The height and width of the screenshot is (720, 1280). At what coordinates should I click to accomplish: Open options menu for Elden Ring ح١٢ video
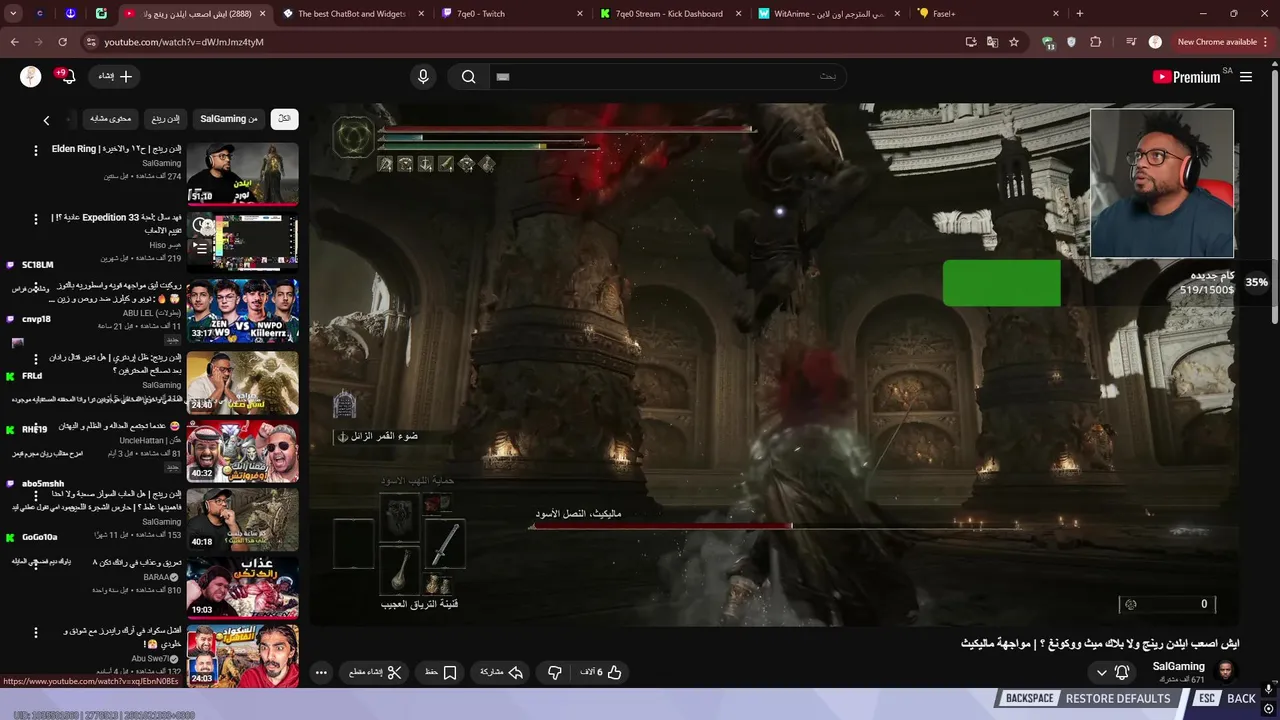click(36, 150)
